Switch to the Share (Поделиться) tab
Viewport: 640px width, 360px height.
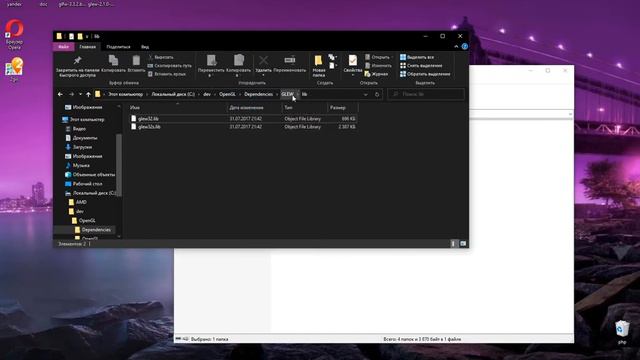(118, 47)
